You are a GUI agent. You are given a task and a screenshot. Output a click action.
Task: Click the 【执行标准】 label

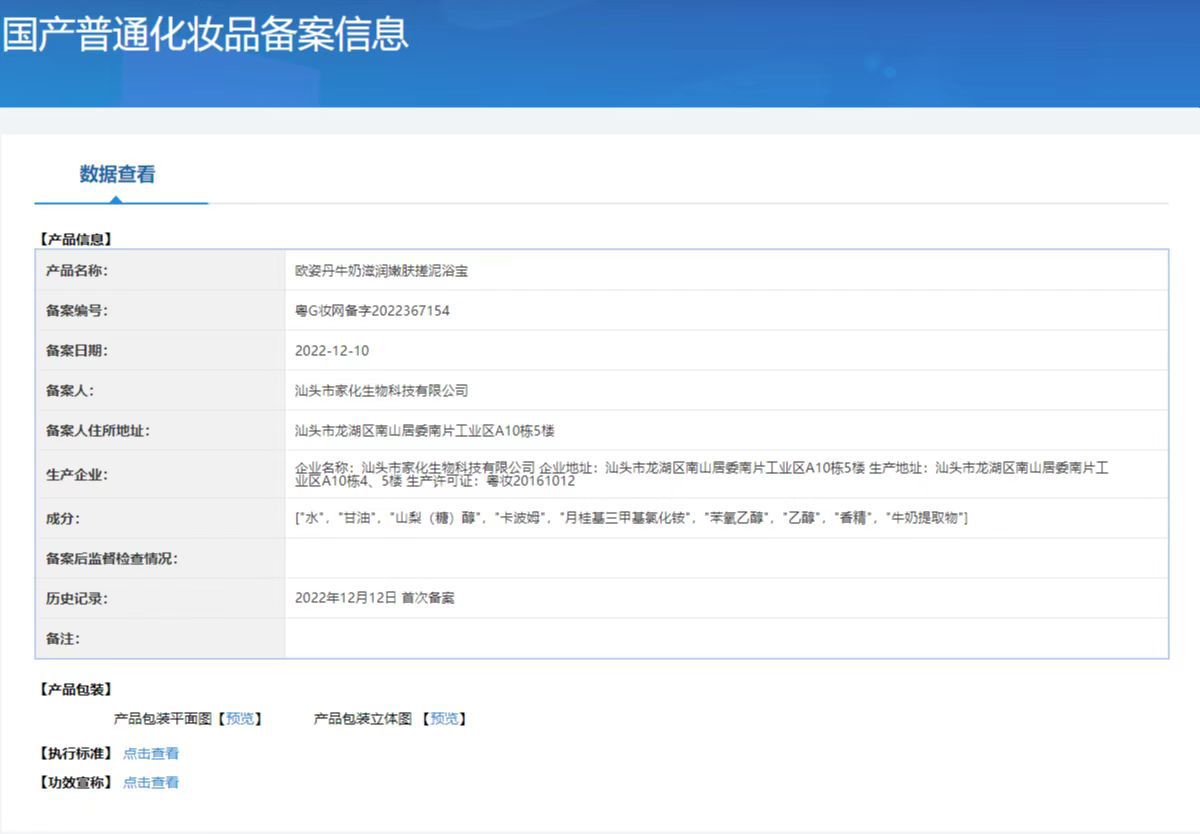point(75,753)
